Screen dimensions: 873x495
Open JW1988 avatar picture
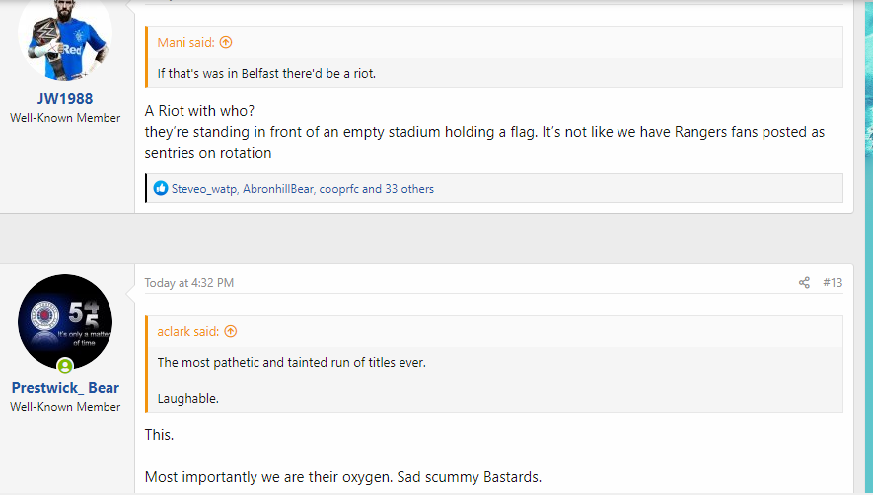pyautogui.click(x=65, y=37)
